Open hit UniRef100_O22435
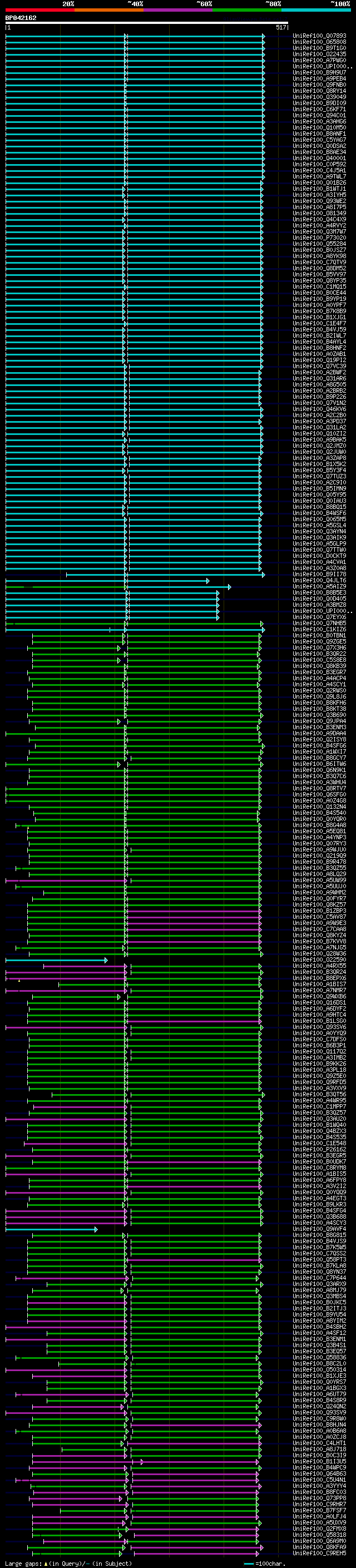The width and height of the screenshot is (356, 1568). (319, 54)
